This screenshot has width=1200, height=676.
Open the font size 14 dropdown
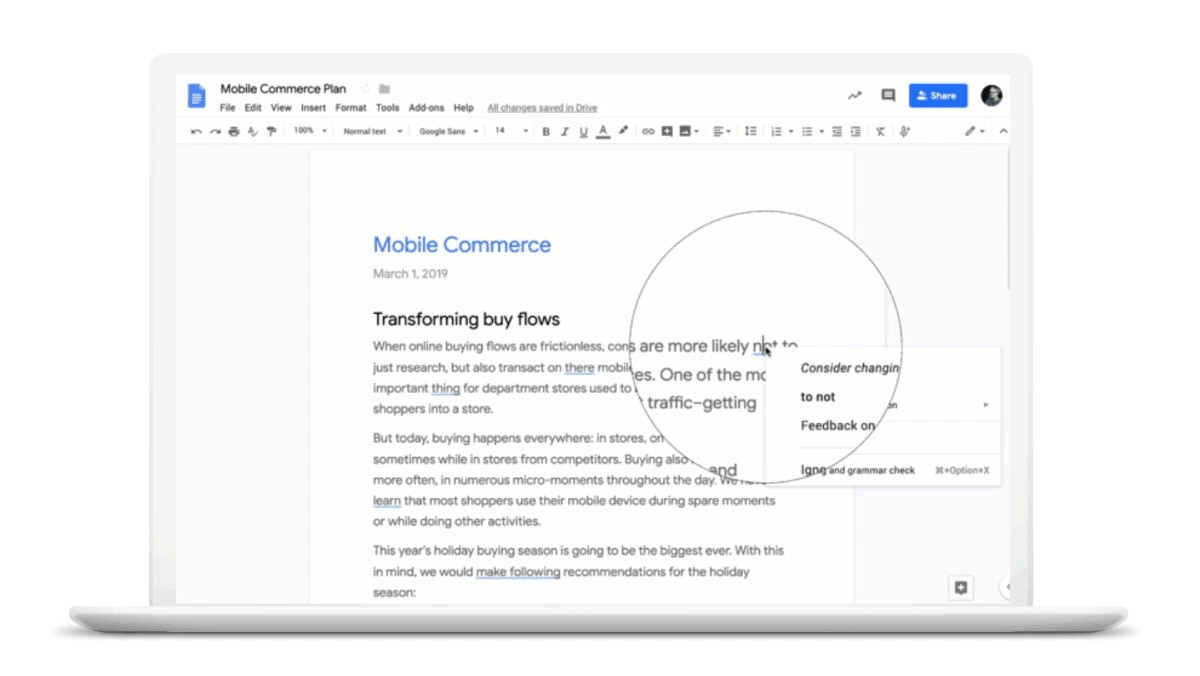(511, 131)
